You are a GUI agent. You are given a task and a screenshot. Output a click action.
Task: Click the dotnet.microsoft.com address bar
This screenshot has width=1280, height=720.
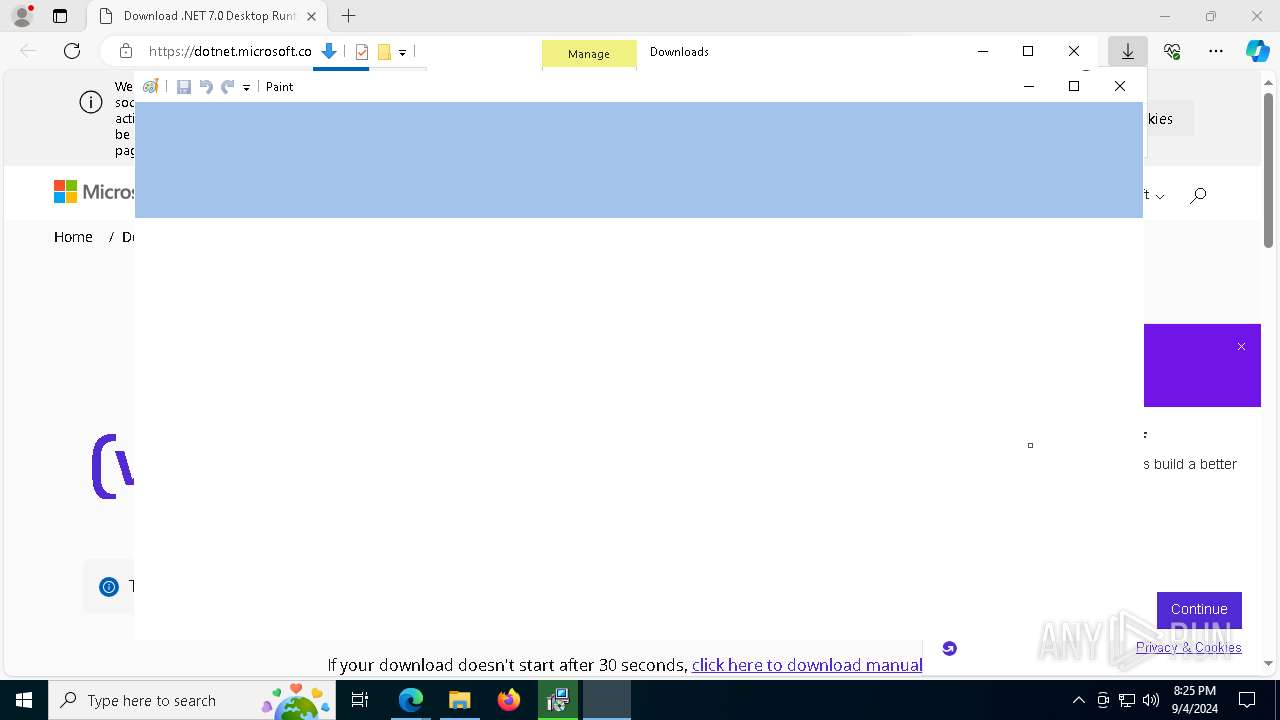click(x=230, y=51)
